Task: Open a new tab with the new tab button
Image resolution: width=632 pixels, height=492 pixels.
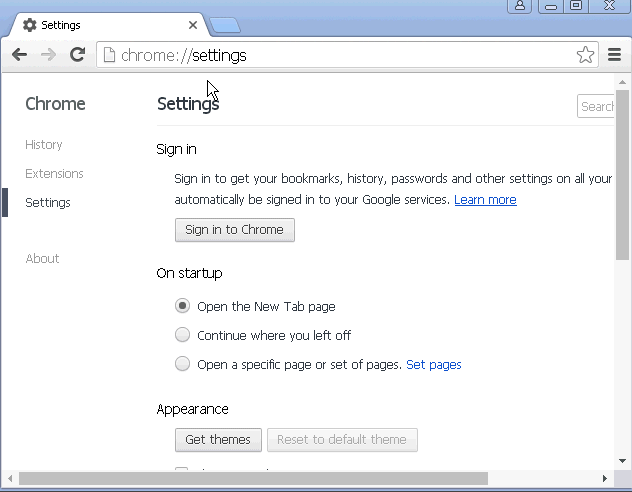Action: pyautogui.click(x=225, y=25)
